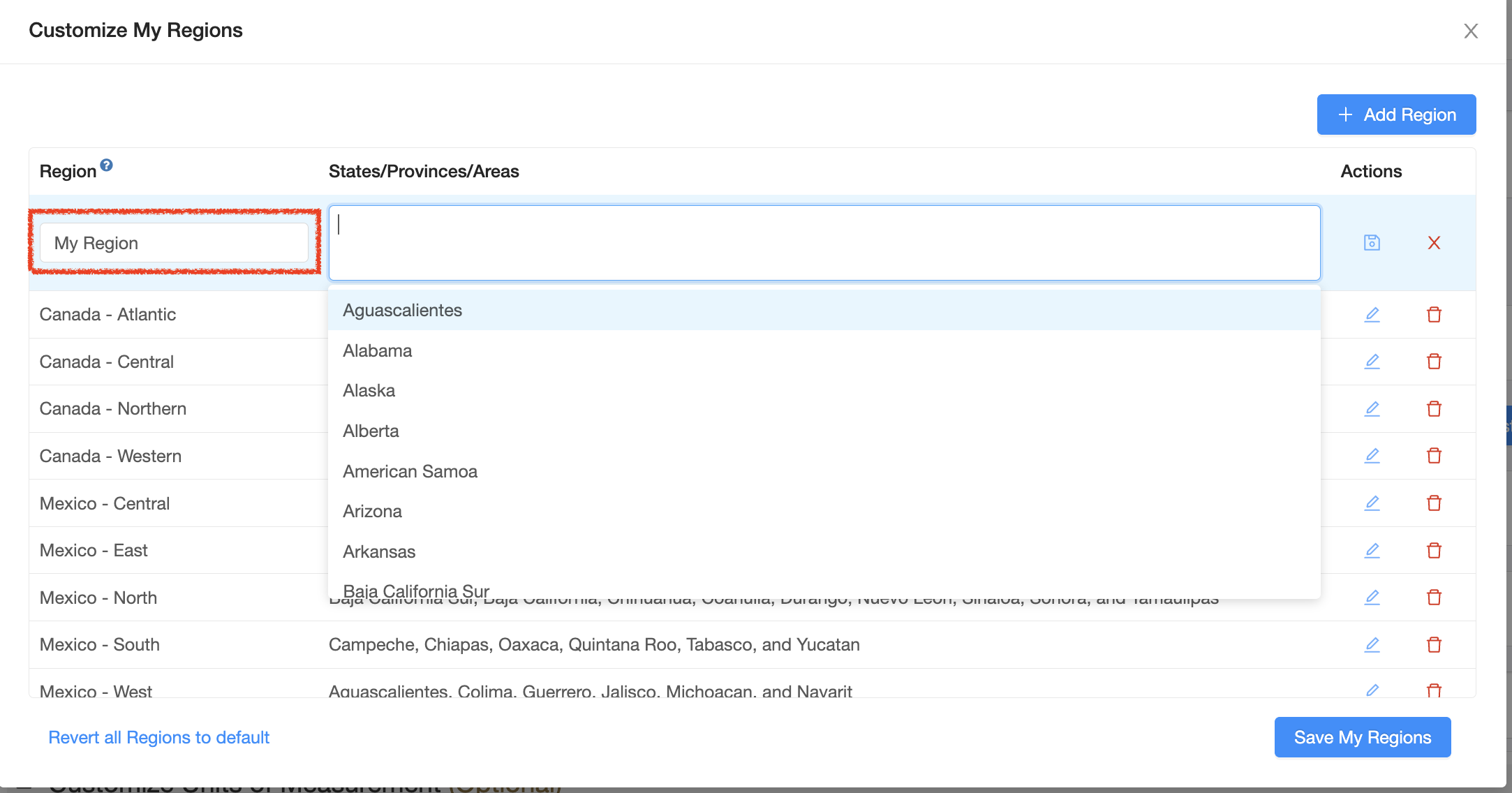Select Aguascalientes from the dropdown list
The width and height of the screenshot is (1512, 793).
point(402,311)
